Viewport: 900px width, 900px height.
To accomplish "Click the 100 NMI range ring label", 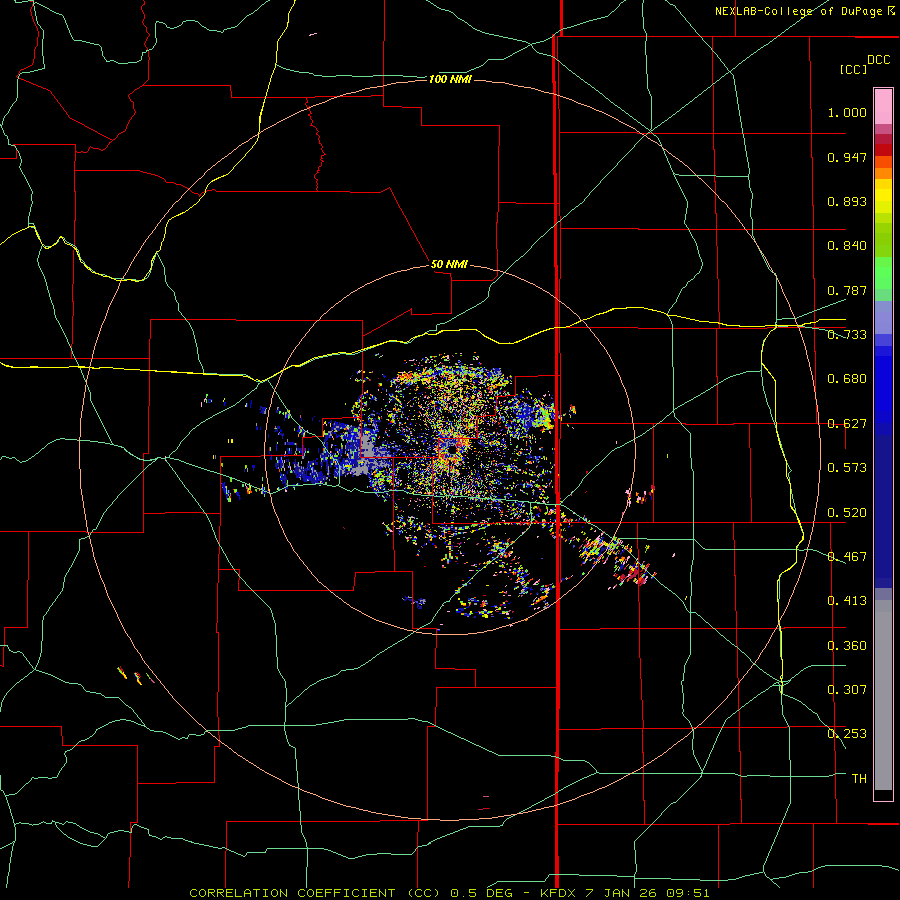I will click(x=450, y=79).
